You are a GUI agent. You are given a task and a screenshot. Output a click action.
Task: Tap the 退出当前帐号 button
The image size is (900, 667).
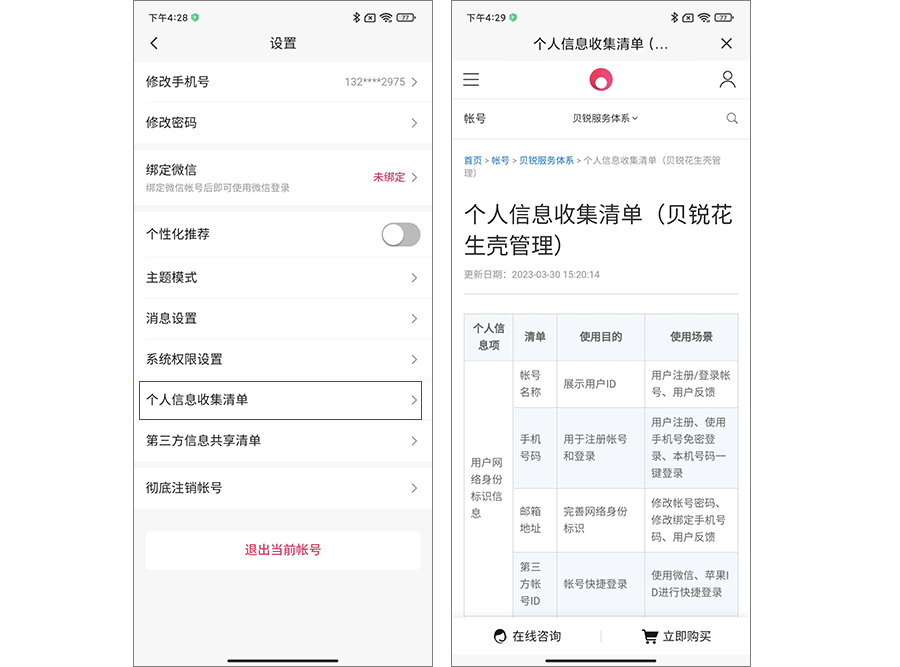pos(283,550)
